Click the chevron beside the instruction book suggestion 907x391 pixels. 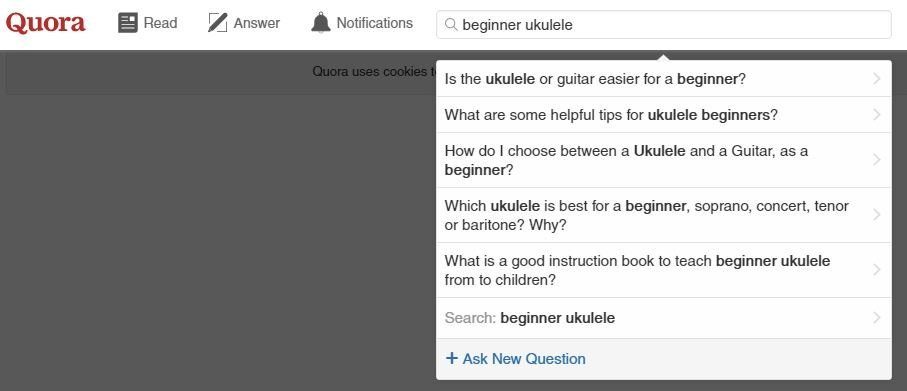(877, 270)
